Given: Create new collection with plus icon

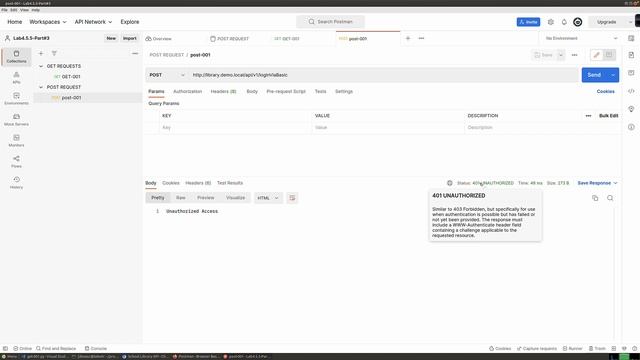Looking at the screenshot, I should [41, 53].
